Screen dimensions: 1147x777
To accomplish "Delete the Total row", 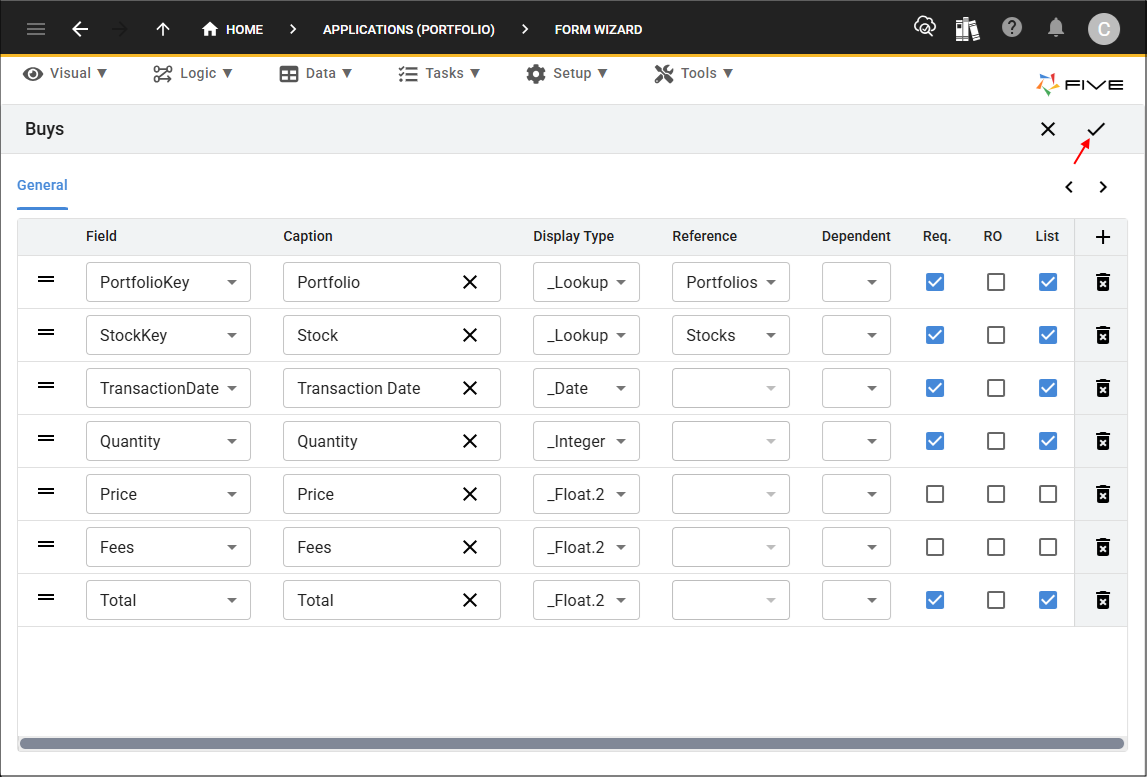I will (1103, 600).
